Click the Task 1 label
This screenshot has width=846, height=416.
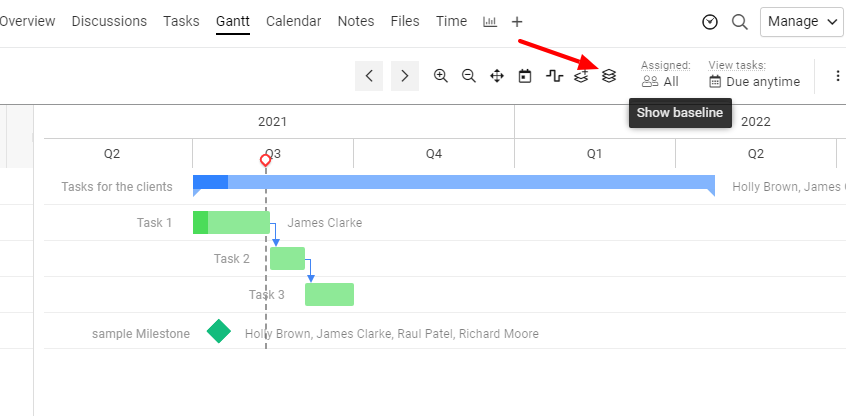point(154,222)
